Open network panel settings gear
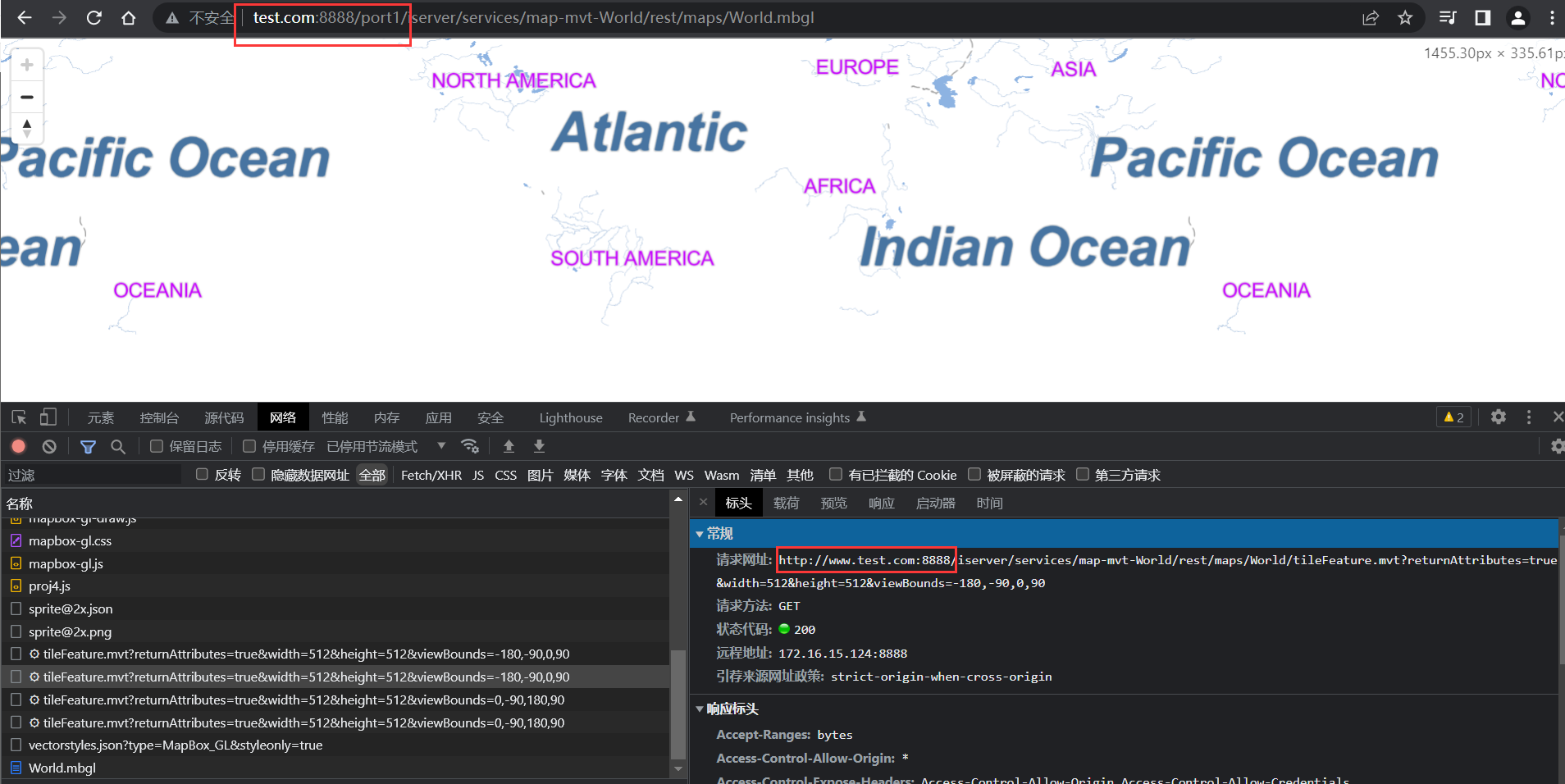Image resolution: width=1565 pixels, height=784 pixels. click(1557, 446)
